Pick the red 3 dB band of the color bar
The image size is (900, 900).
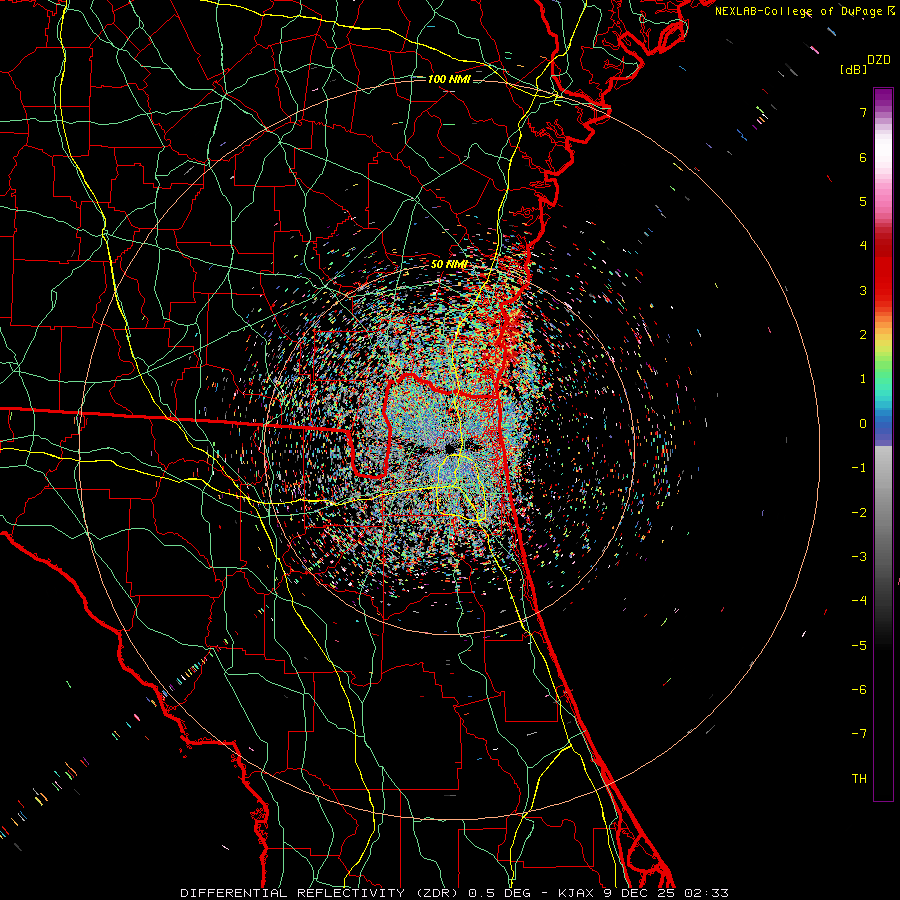(883, 290)
